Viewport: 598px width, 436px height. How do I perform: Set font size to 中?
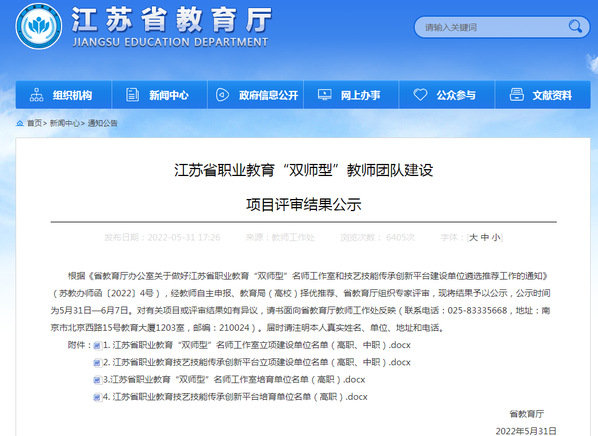485,238
